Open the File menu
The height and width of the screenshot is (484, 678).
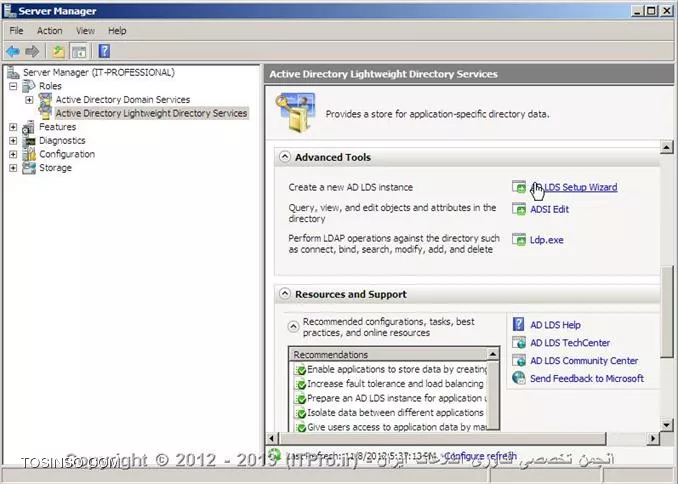16,31
